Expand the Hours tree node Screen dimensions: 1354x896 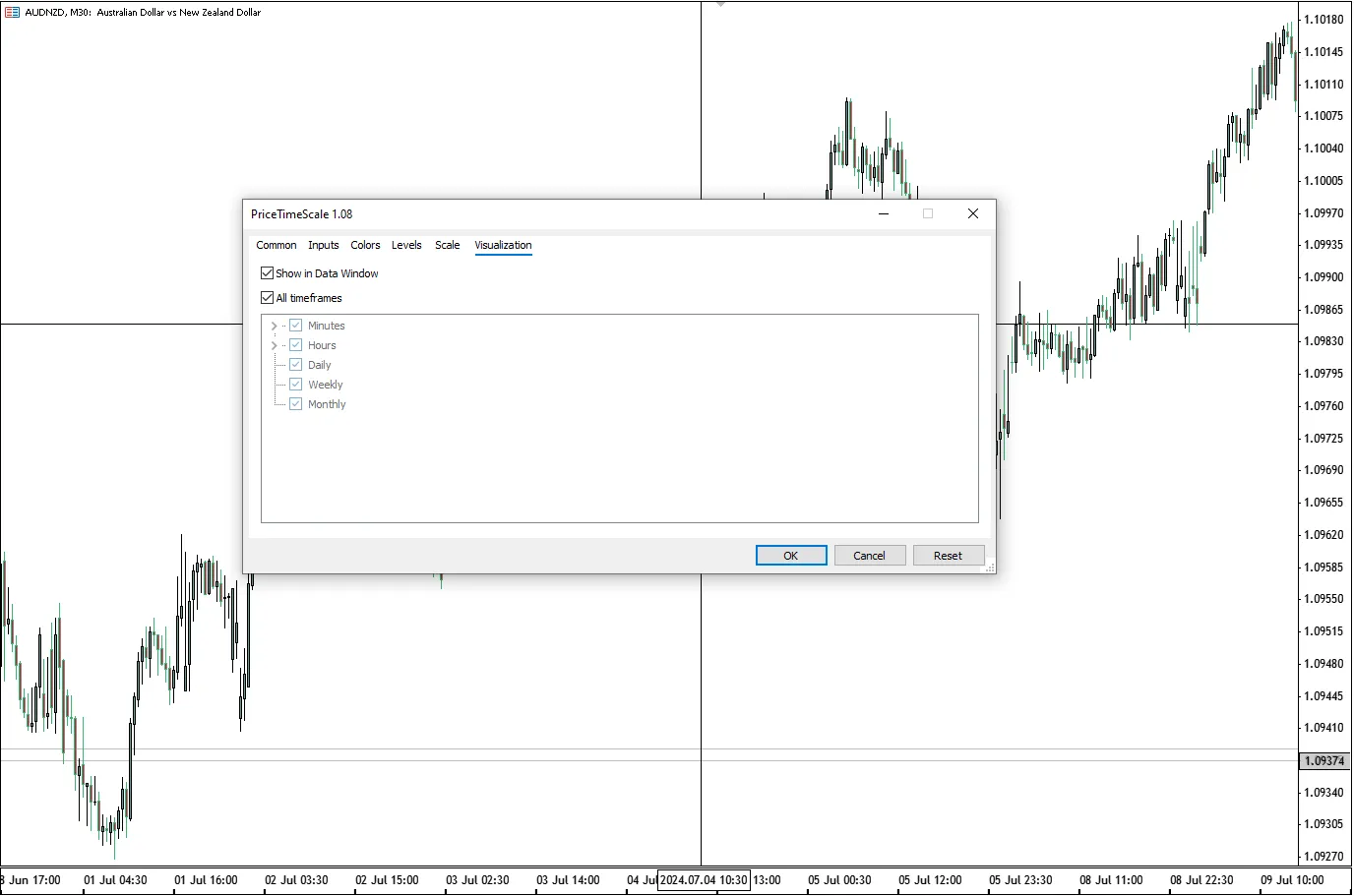tap(274, 345)
